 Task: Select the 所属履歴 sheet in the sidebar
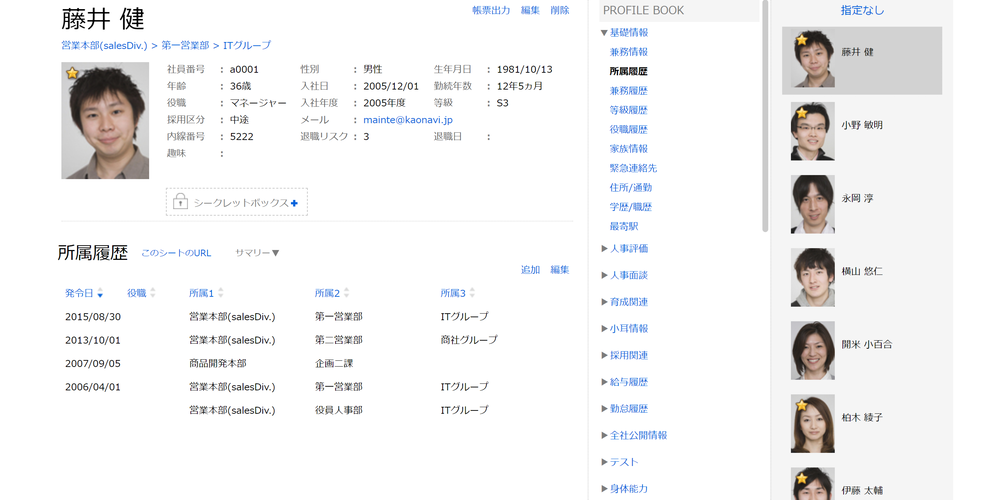(x=629, y=71)
